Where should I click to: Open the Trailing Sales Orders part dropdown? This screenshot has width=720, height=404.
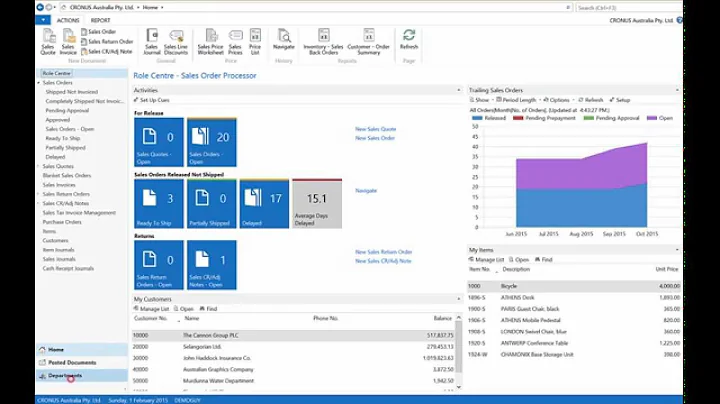click(x=677, y=90)
